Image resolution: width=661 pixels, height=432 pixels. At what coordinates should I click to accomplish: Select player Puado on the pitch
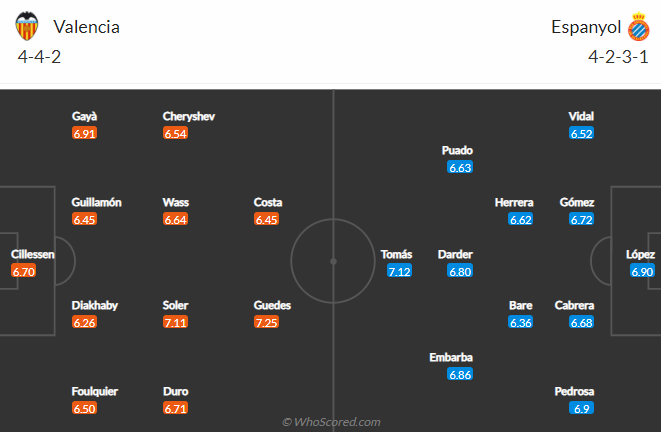(x=457, y=150)
